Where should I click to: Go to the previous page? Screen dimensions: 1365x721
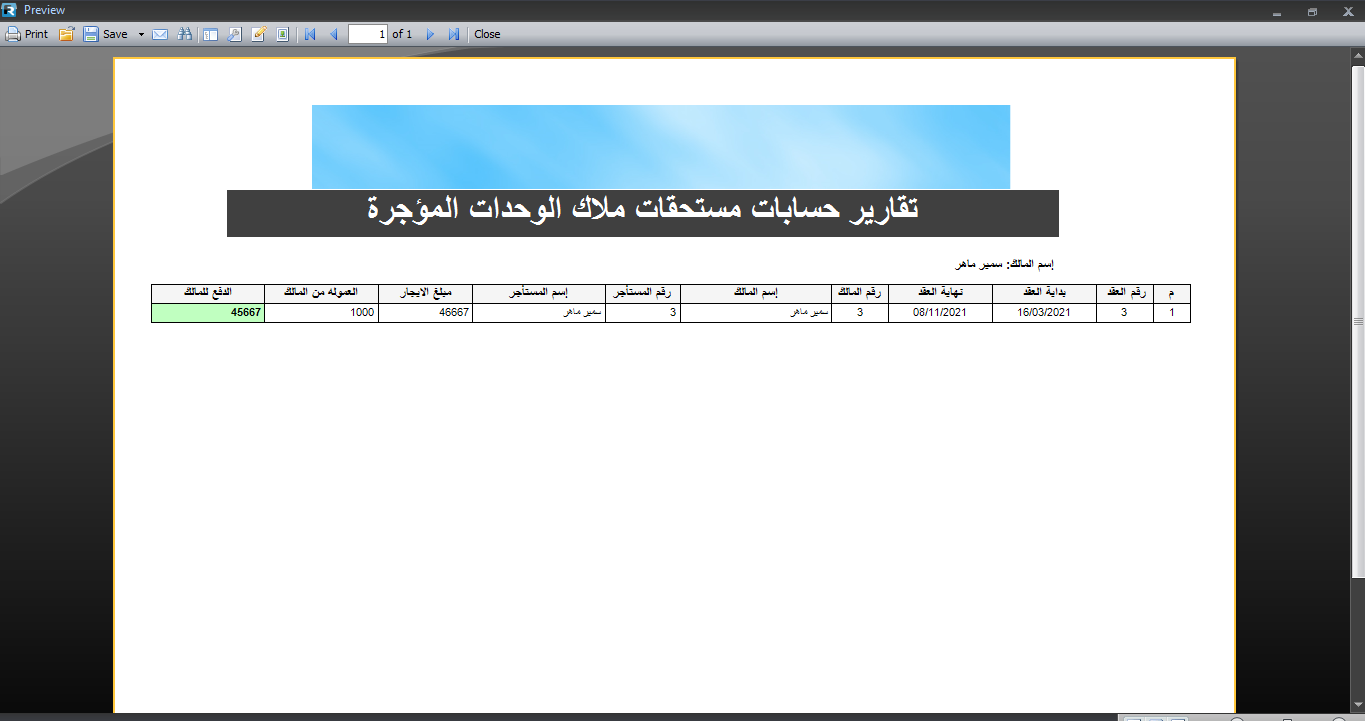334,34
